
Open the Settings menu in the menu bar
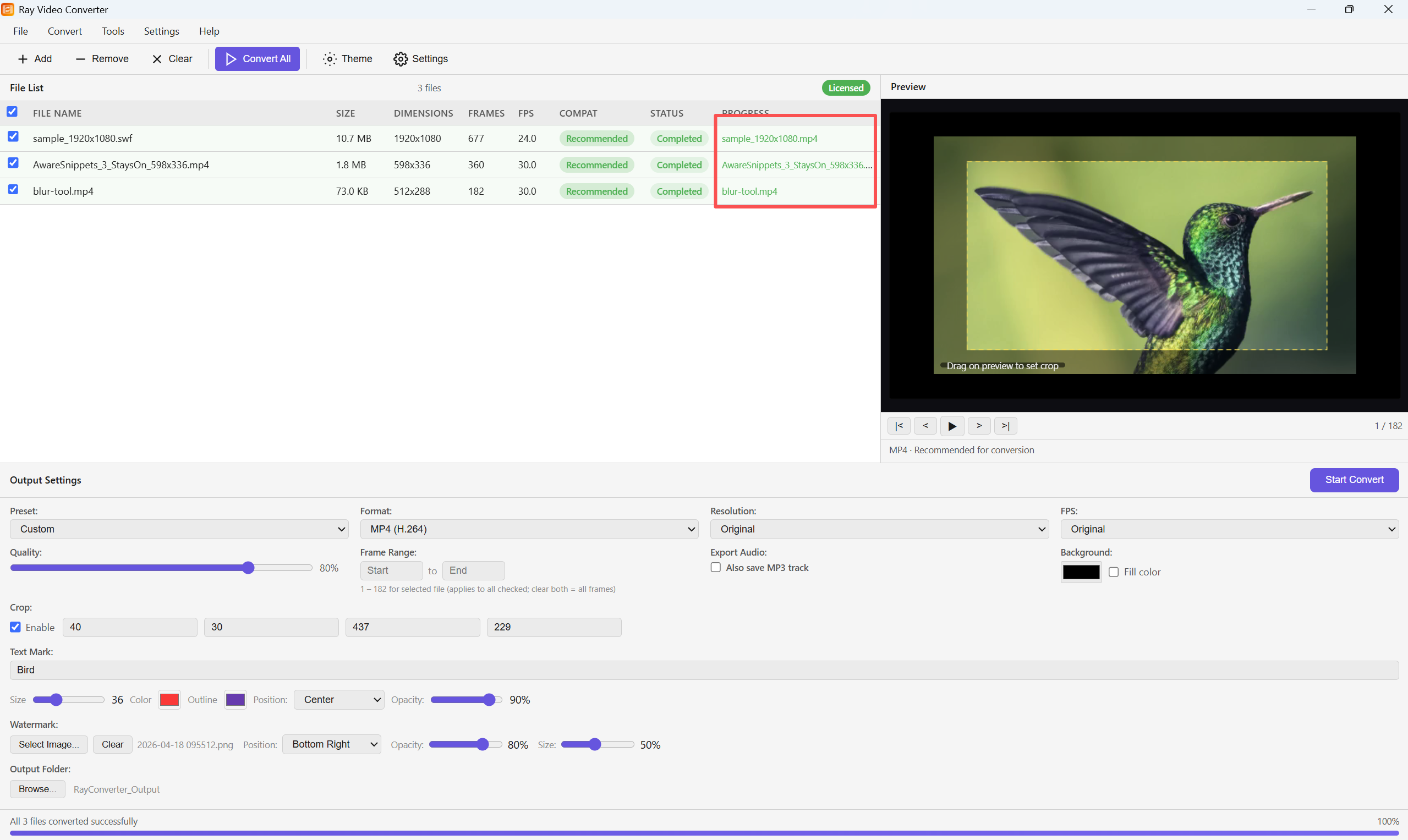coord(161,31)
